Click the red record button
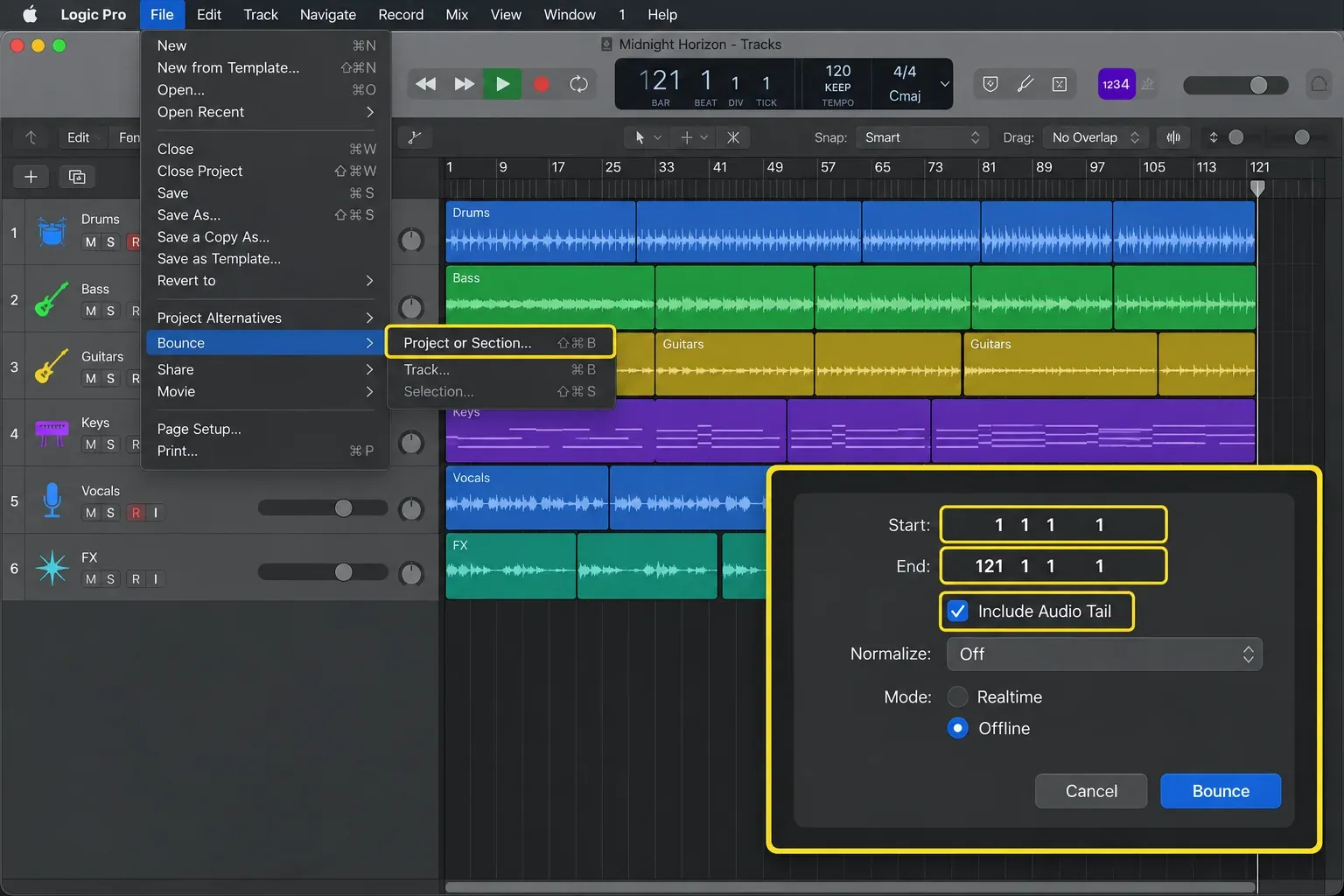This screenshot has height=896, width=1344. (x=541, y=84)
